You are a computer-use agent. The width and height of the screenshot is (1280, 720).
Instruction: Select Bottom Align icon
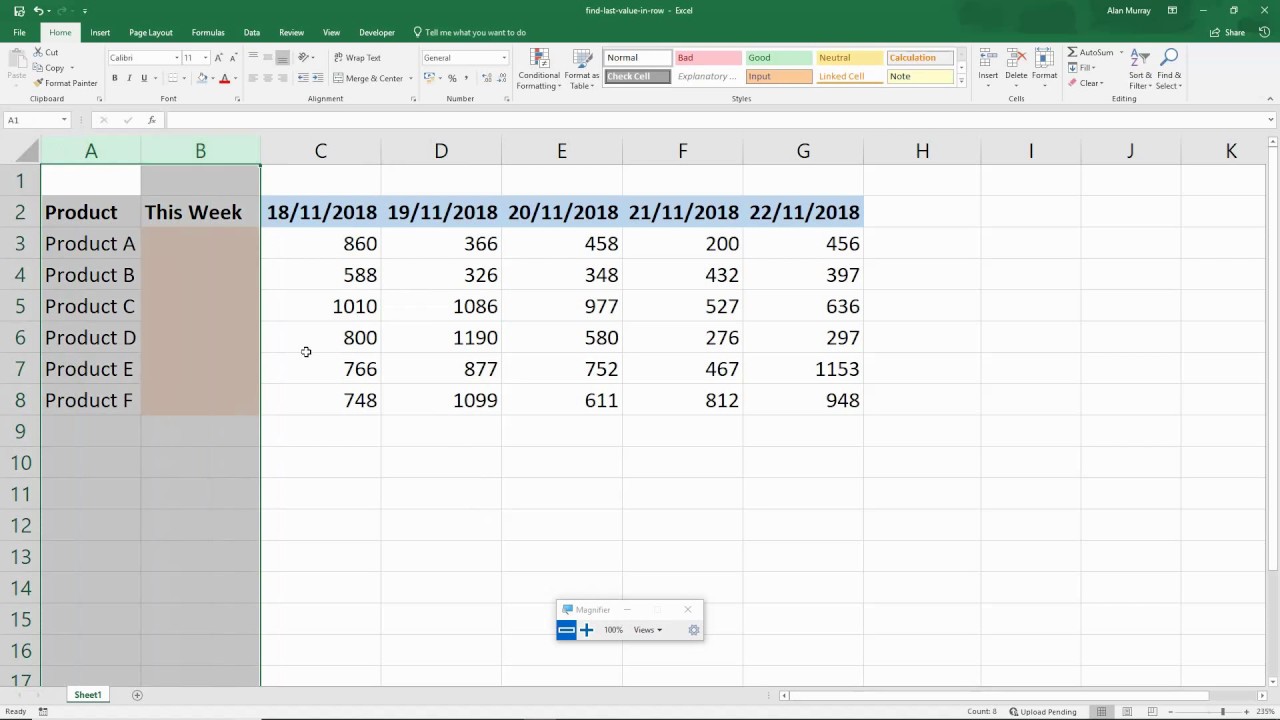(x=283, y=57)
